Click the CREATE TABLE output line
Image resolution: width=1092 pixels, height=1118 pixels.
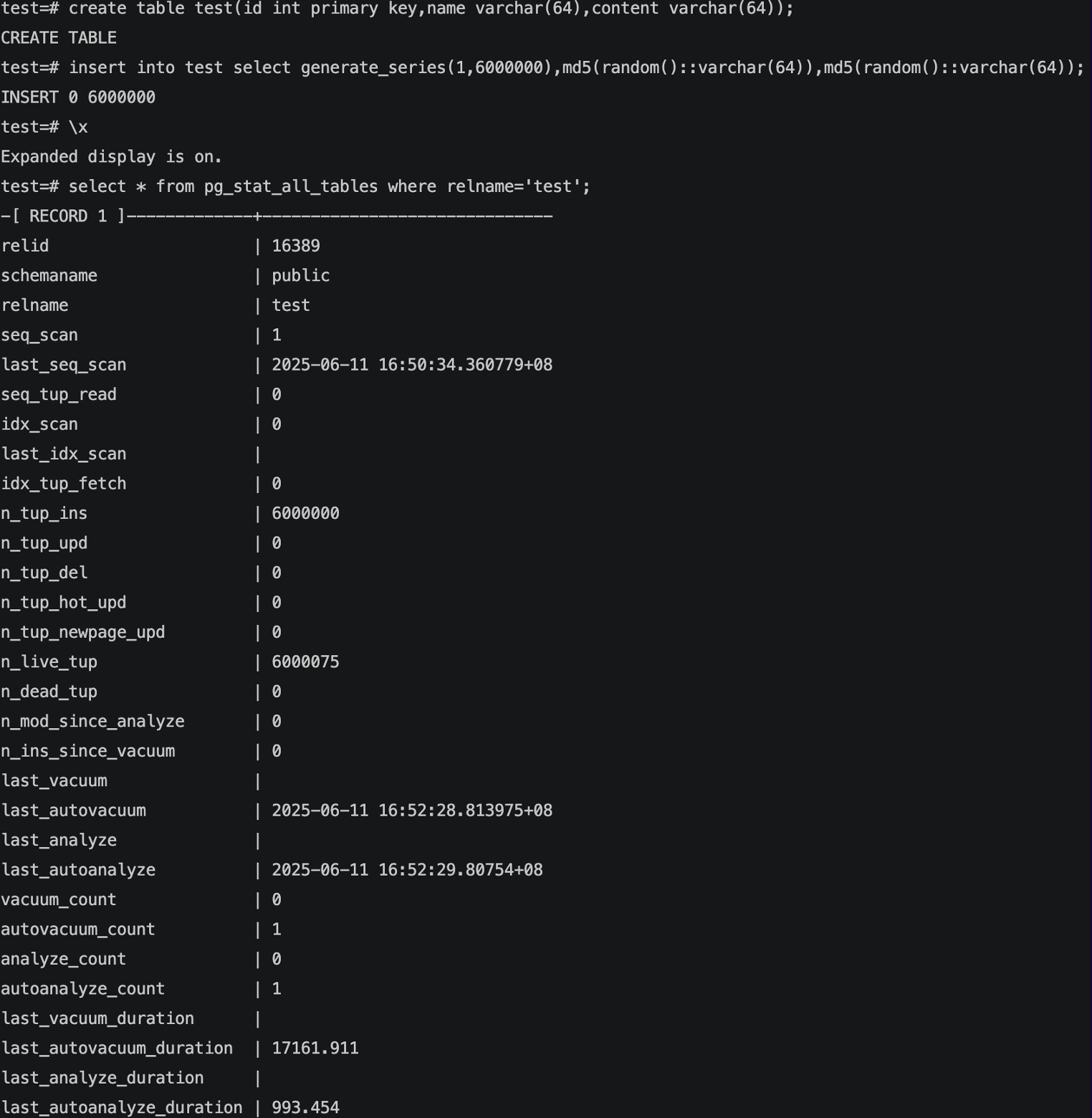[59, 38]
